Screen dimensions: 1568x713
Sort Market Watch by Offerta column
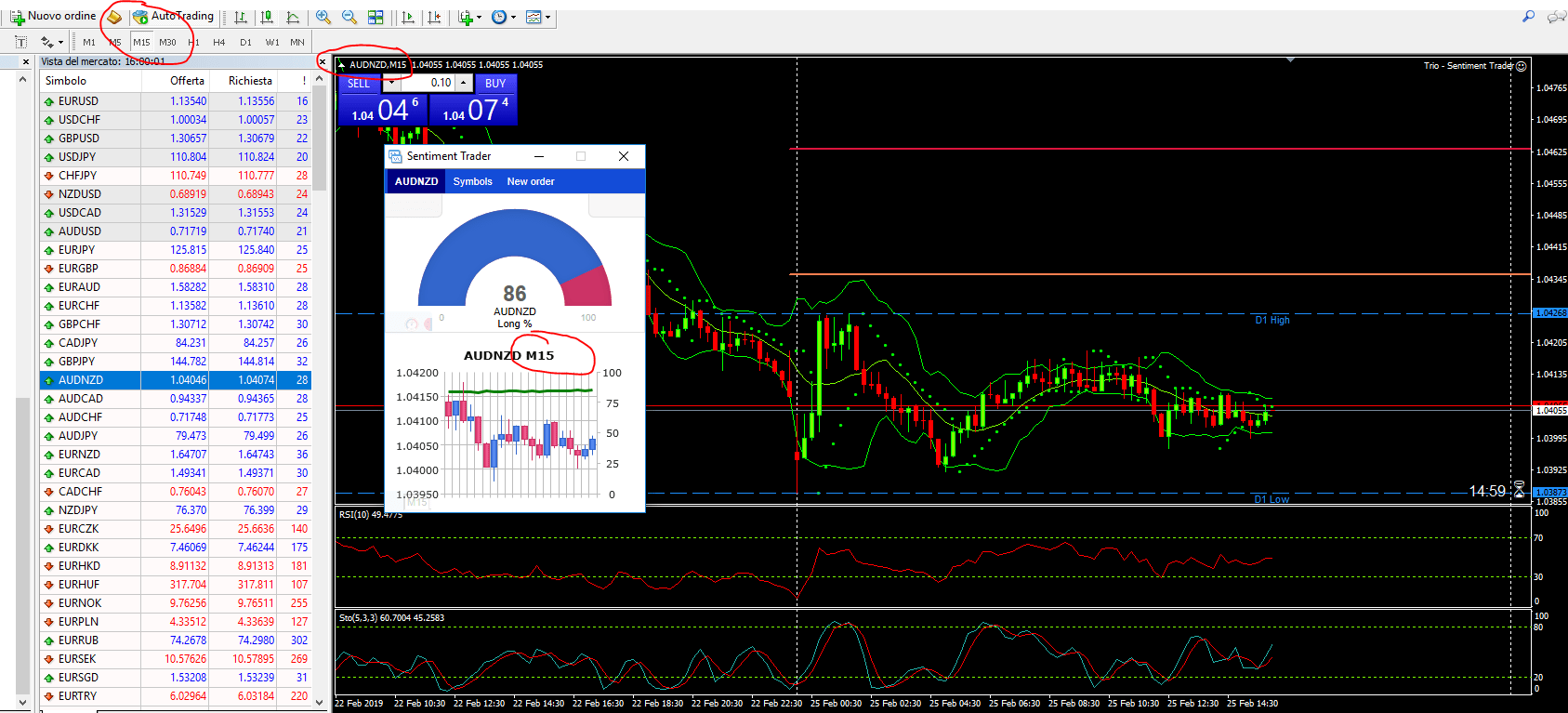pos(175,81)
